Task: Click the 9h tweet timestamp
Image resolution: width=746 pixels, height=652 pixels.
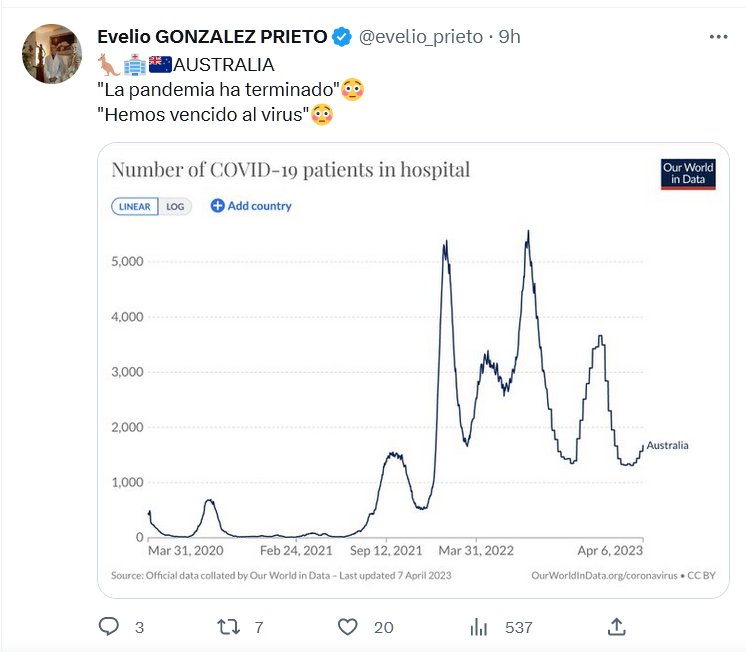Action: (x=510, y=37)
